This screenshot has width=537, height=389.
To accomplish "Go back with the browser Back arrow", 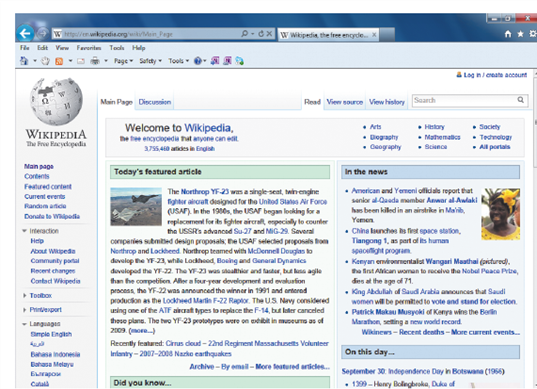I will tap(25, 34).
